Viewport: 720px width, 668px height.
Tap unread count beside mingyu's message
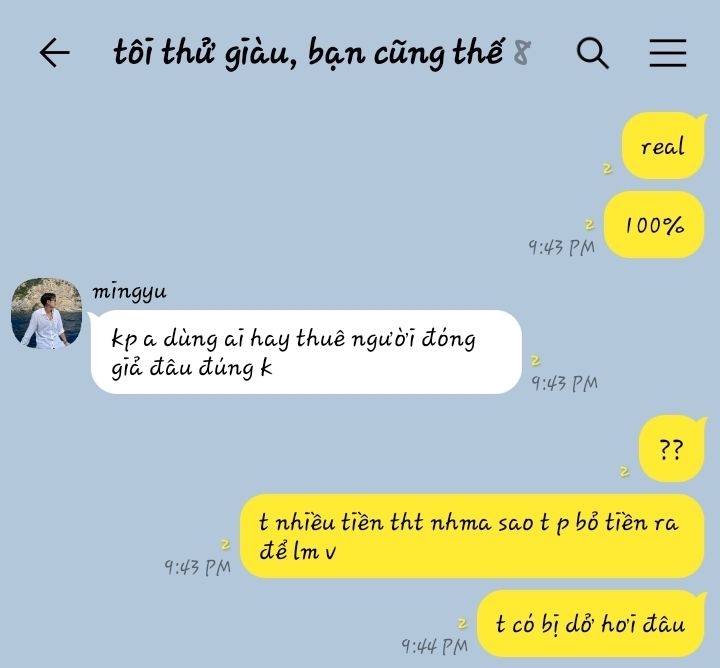536,360
